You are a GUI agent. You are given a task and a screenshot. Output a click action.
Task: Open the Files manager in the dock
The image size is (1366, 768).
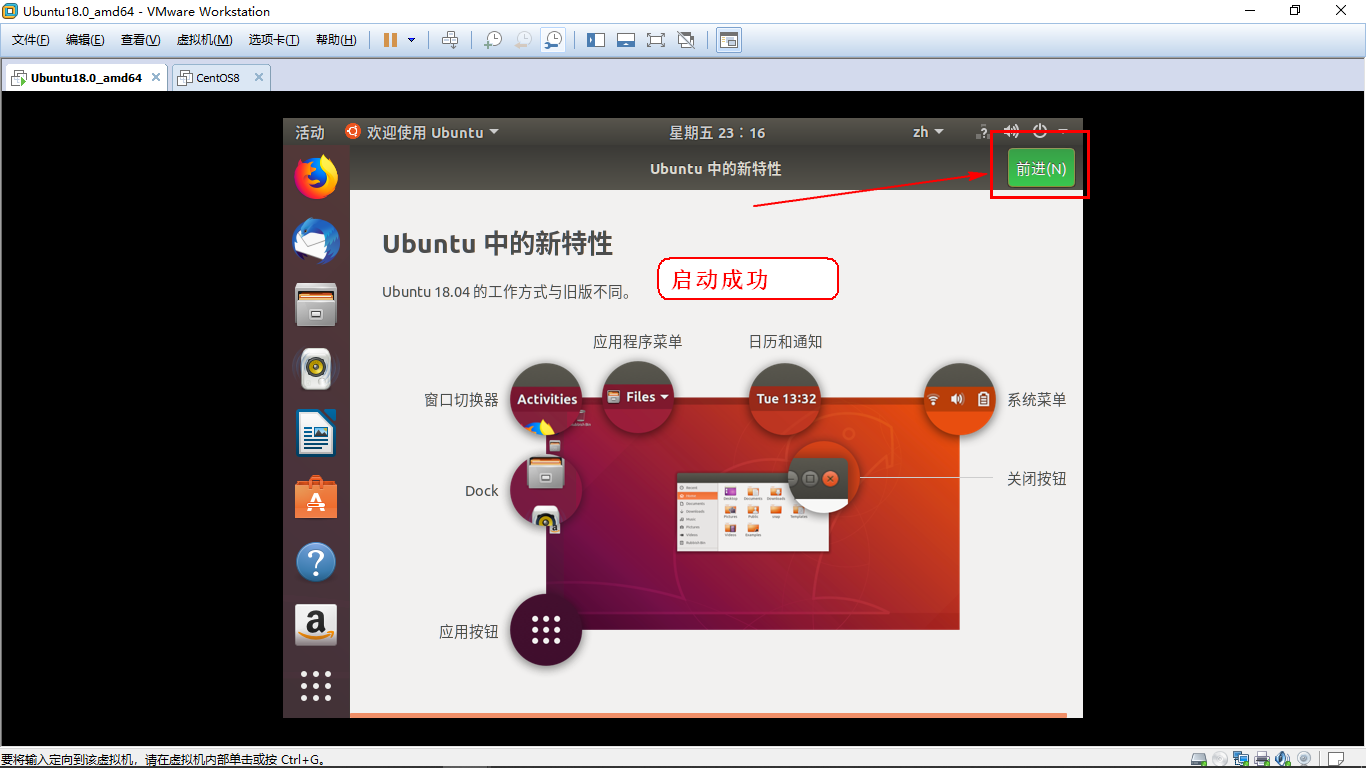(x=316, y=305)
